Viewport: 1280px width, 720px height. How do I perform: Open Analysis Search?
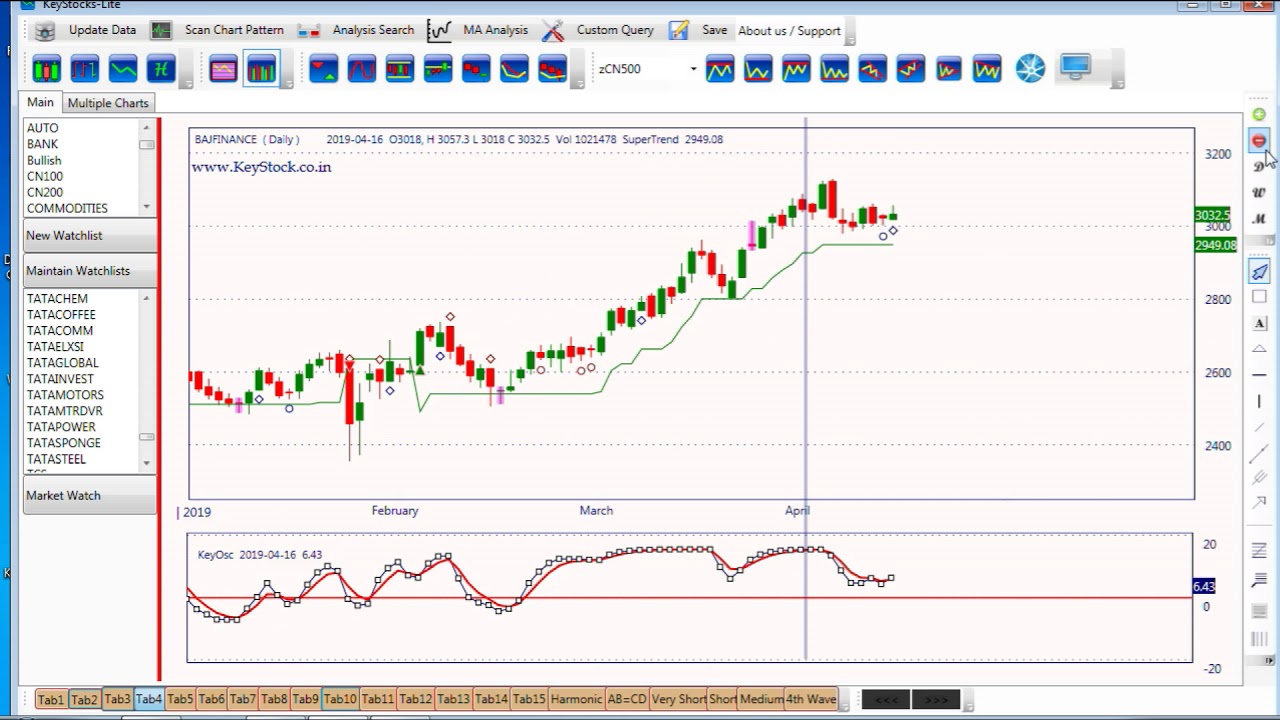356,30
